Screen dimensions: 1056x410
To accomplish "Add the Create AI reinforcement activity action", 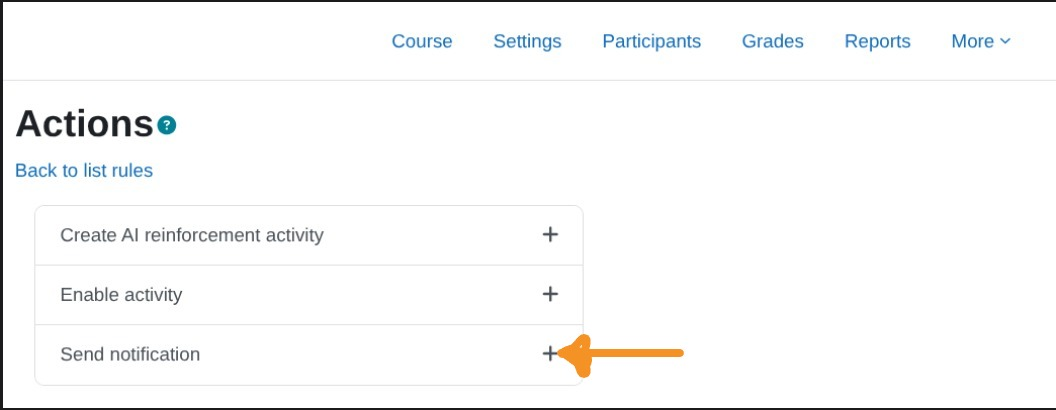I will tap(549, 234).
